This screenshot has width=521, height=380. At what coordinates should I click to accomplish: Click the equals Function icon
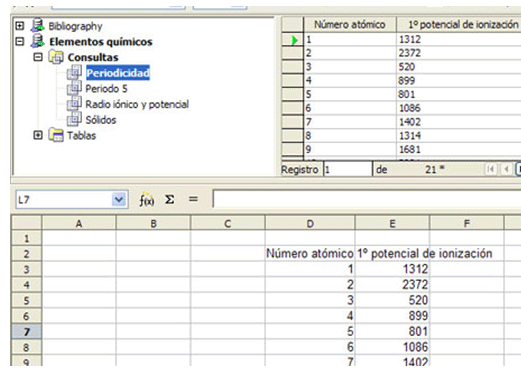[x=193, y=199]
